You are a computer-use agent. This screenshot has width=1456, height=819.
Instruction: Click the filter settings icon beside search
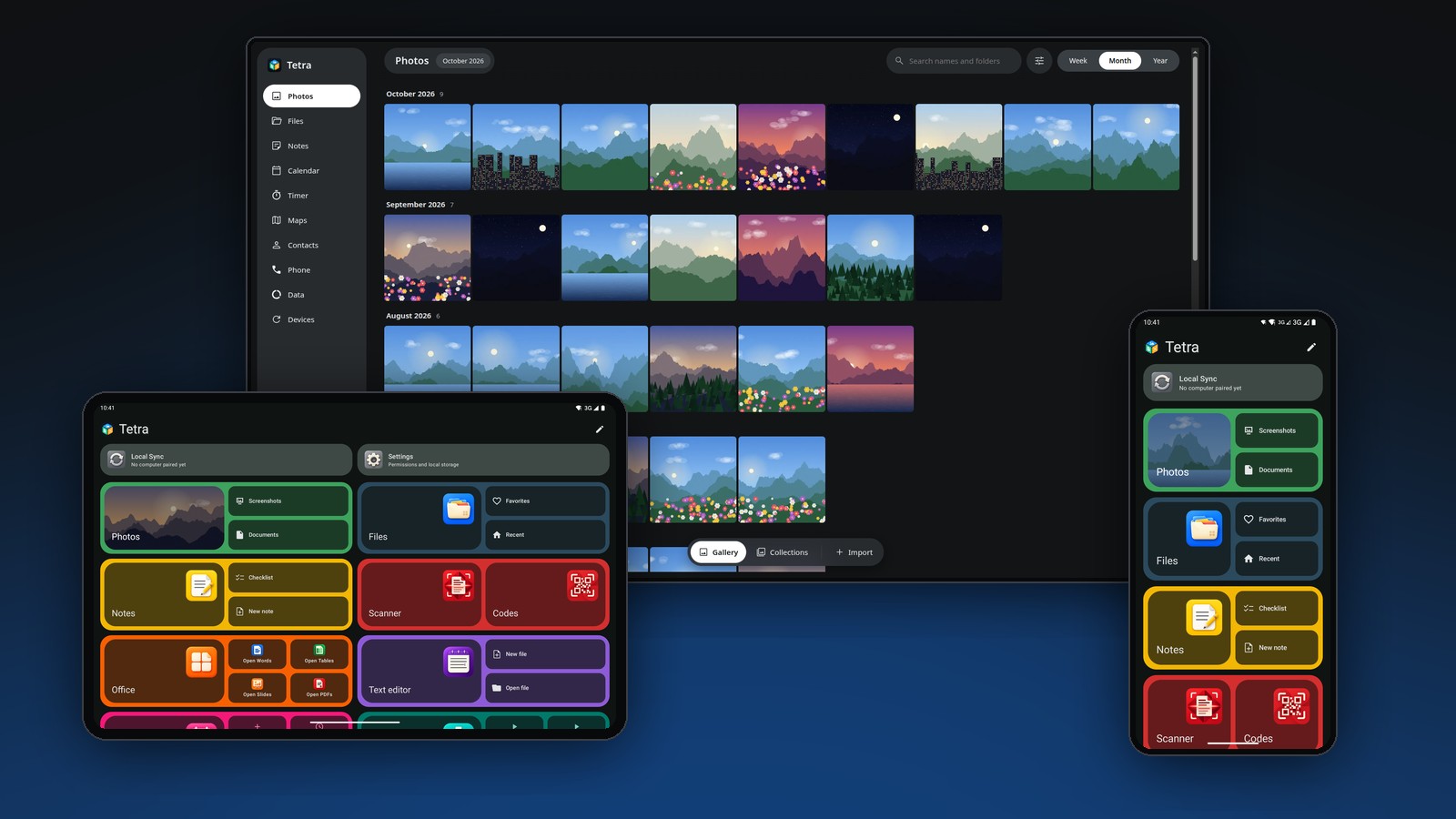(x=1039, y=61)
